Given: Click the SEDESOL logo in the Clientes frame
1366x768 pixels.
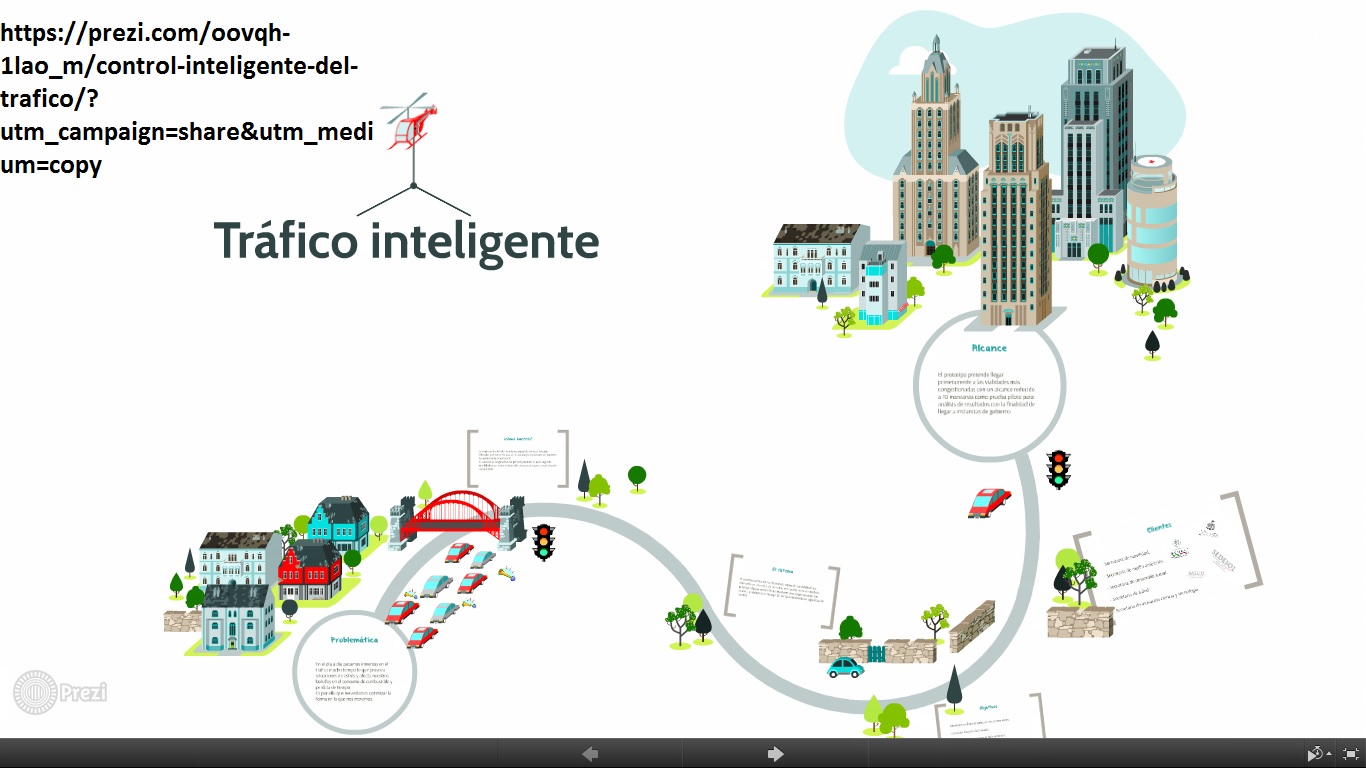Looking at the screenshot, I should 1223,560.
